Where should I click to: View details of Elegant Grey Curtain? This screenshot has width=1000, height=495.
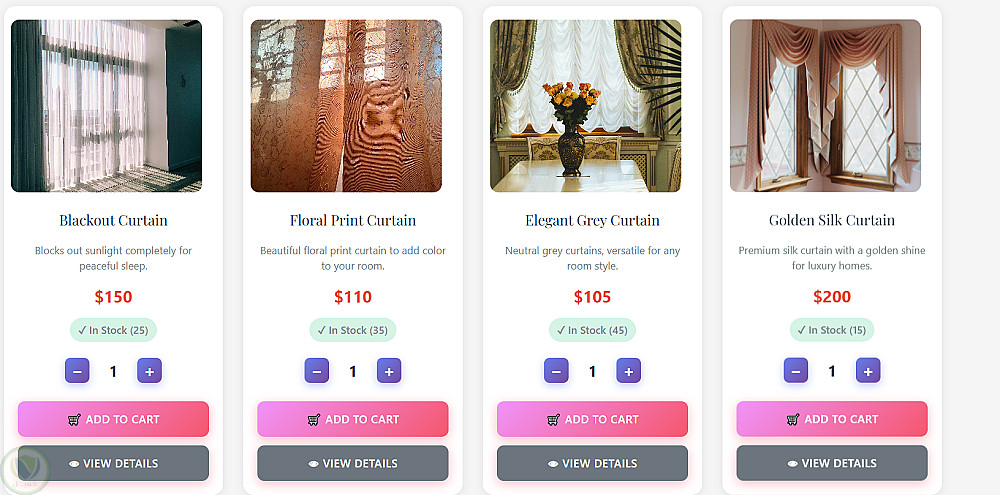pos(592,463)
